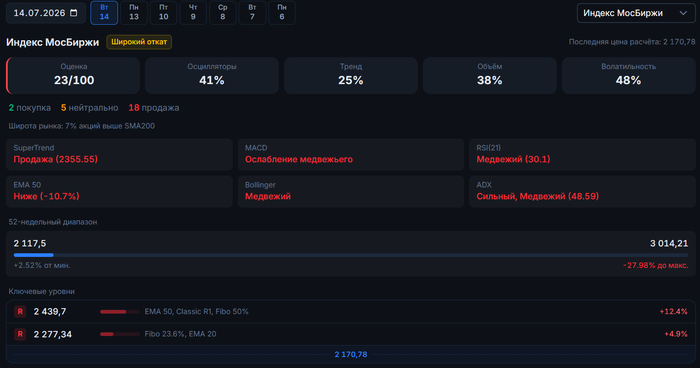Click -27.98% до макс. label
The height and width of the screenshot is (368, 700).
(656, 265)
